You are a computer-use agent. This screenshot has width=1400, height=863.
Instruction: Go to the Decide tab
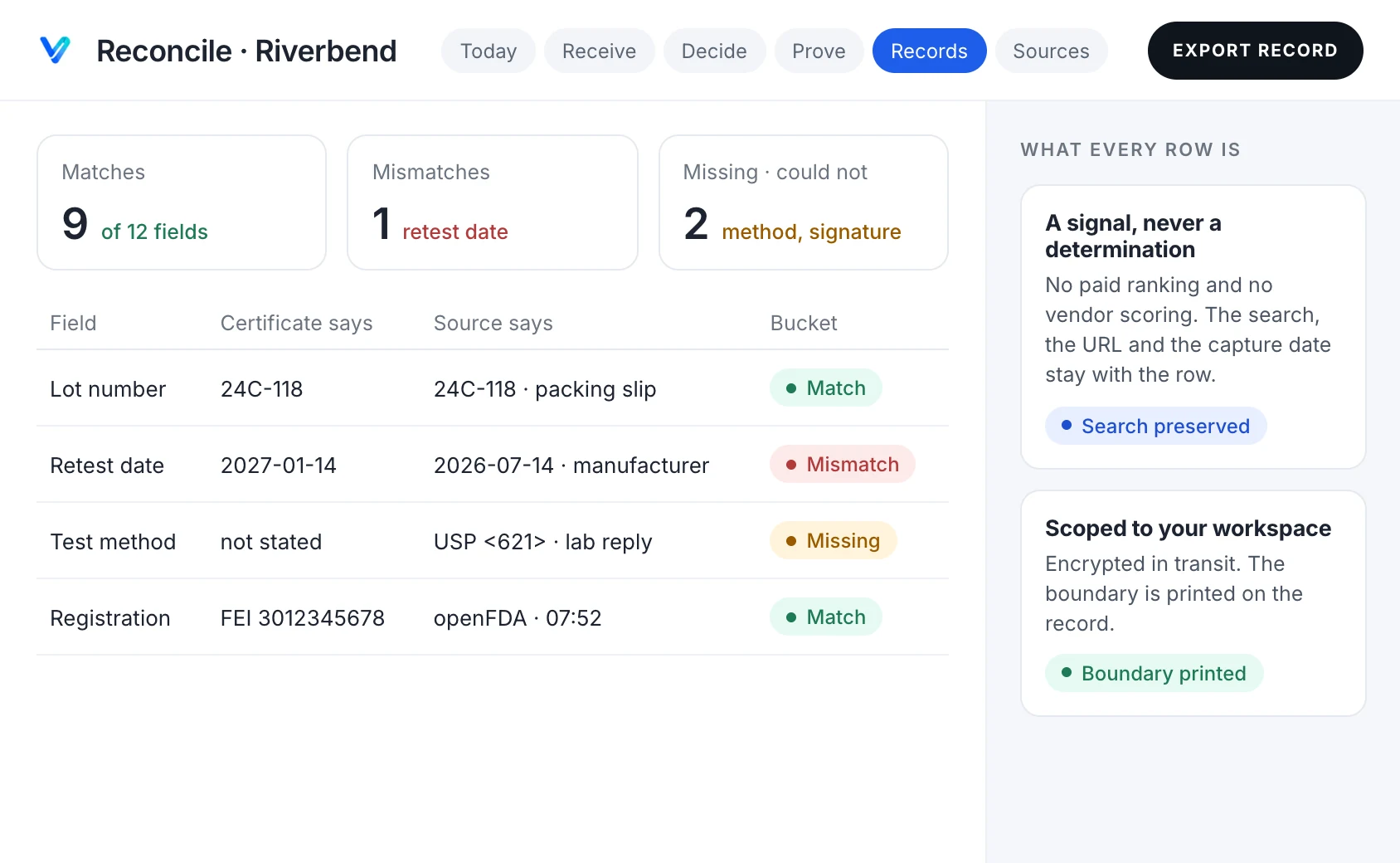[x=714, y=51]
